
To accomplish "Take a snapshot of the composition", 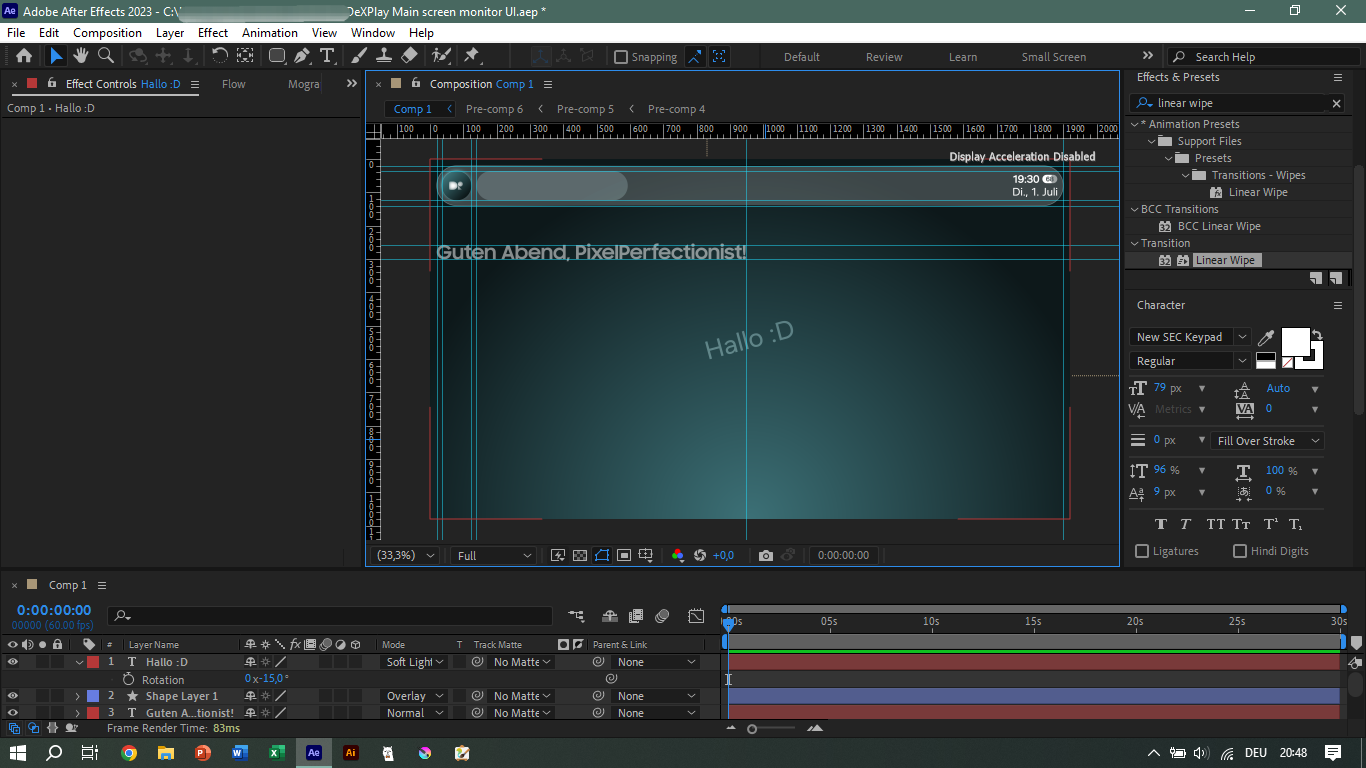I will tap(766, 555).
